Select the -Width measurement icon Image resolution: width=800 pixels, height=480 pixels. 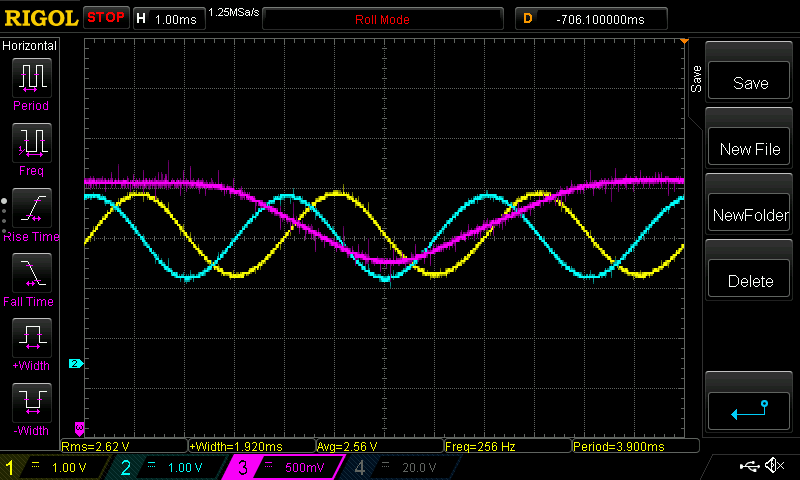[32, 402]
